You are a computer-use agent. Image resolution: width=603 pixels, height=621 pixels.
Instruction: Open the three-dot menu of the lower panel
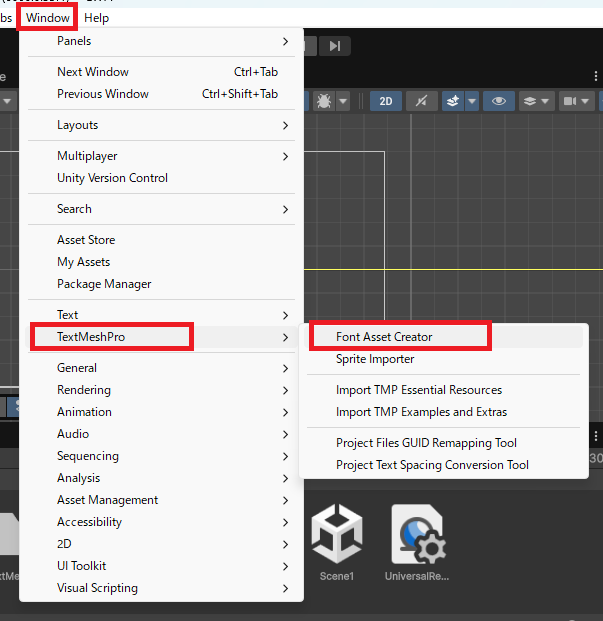tap(595, 436)
